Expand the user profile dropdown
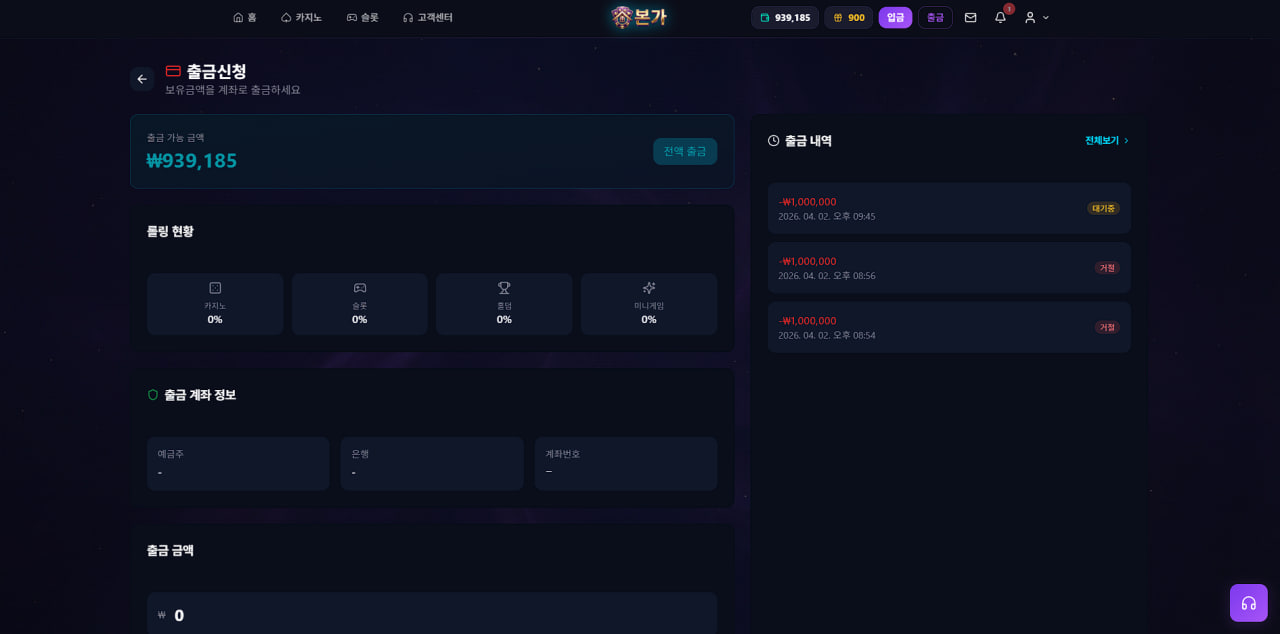The width and height of the screenshot is (1280, 634). (1036, 17)
